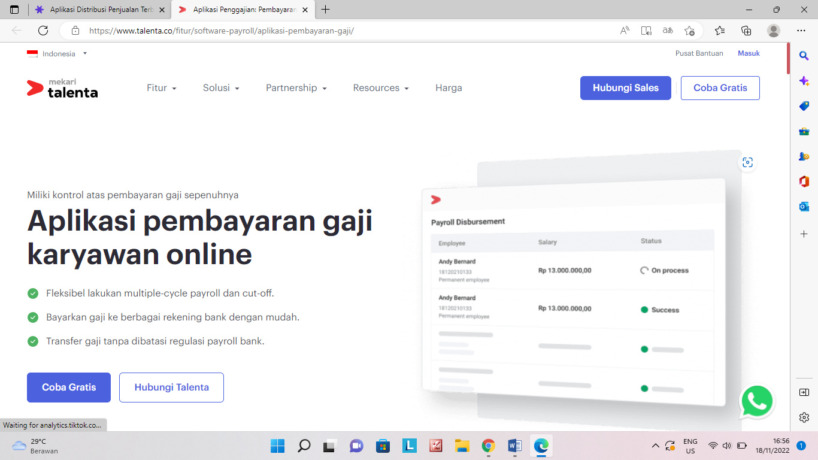Click the page vertical scrollbar thumb
Screen dimensions: 818x460
(x=788, y=58)
